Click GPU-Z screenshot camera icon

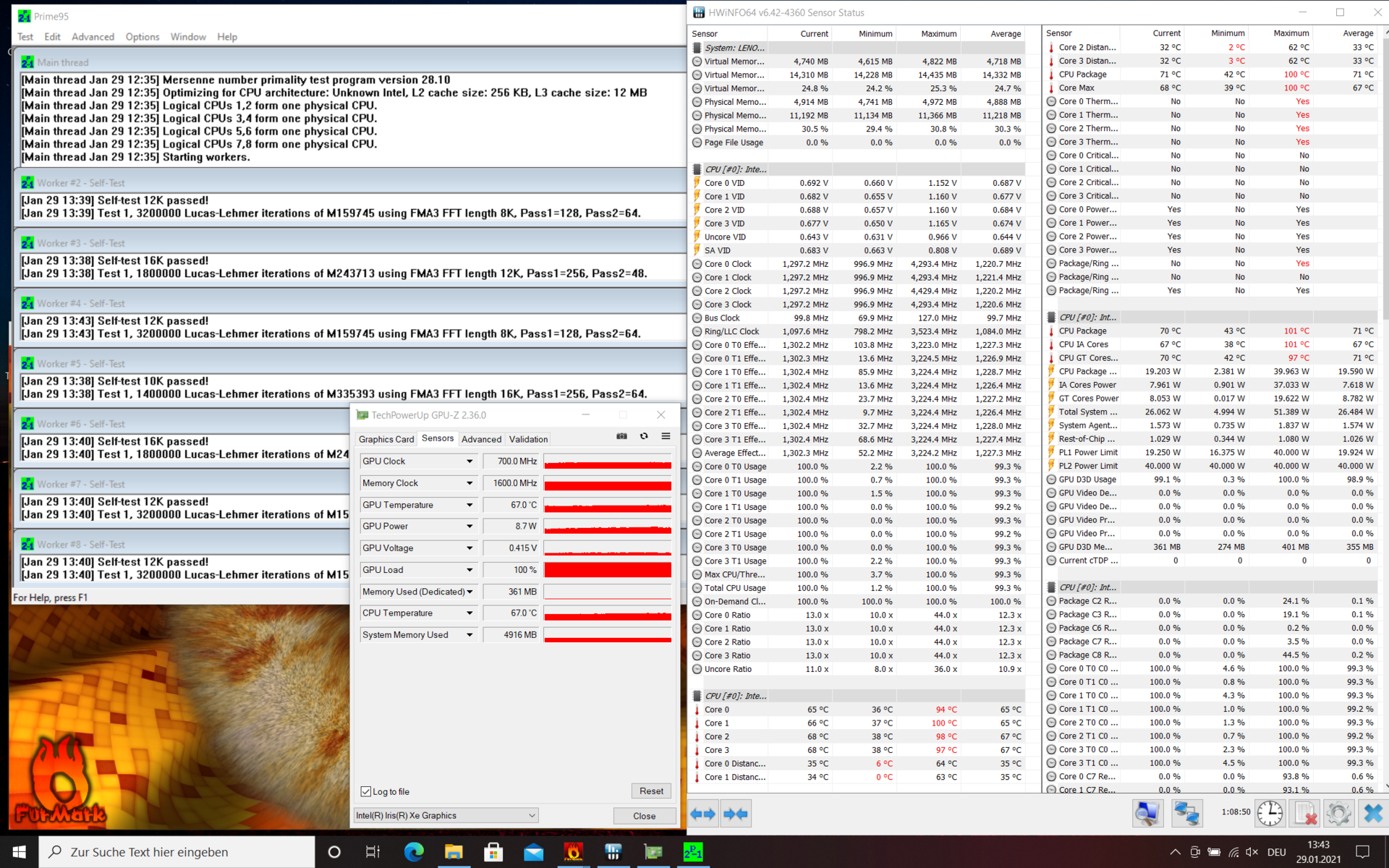coord(621,436)
